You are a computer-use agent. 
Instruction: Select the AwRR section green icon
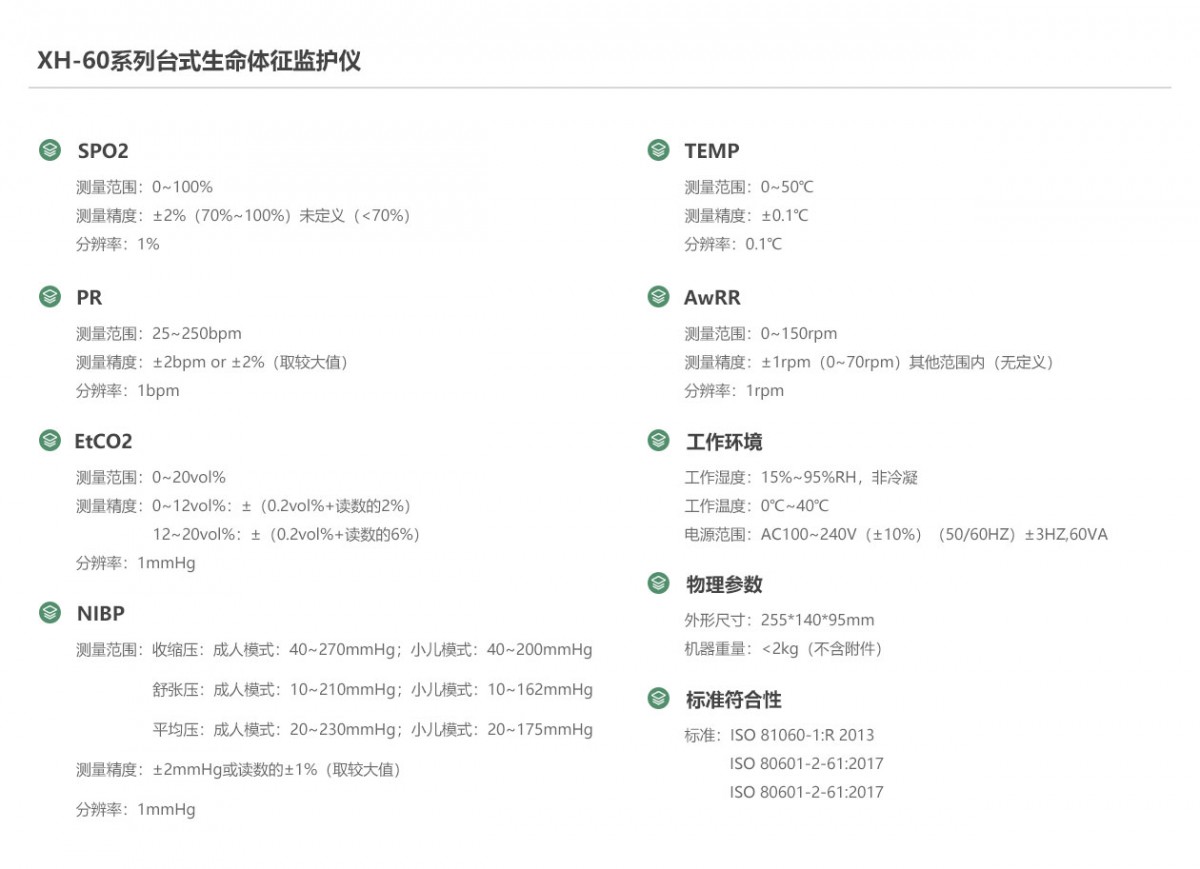pyautogui.click(x=658, y=297)
